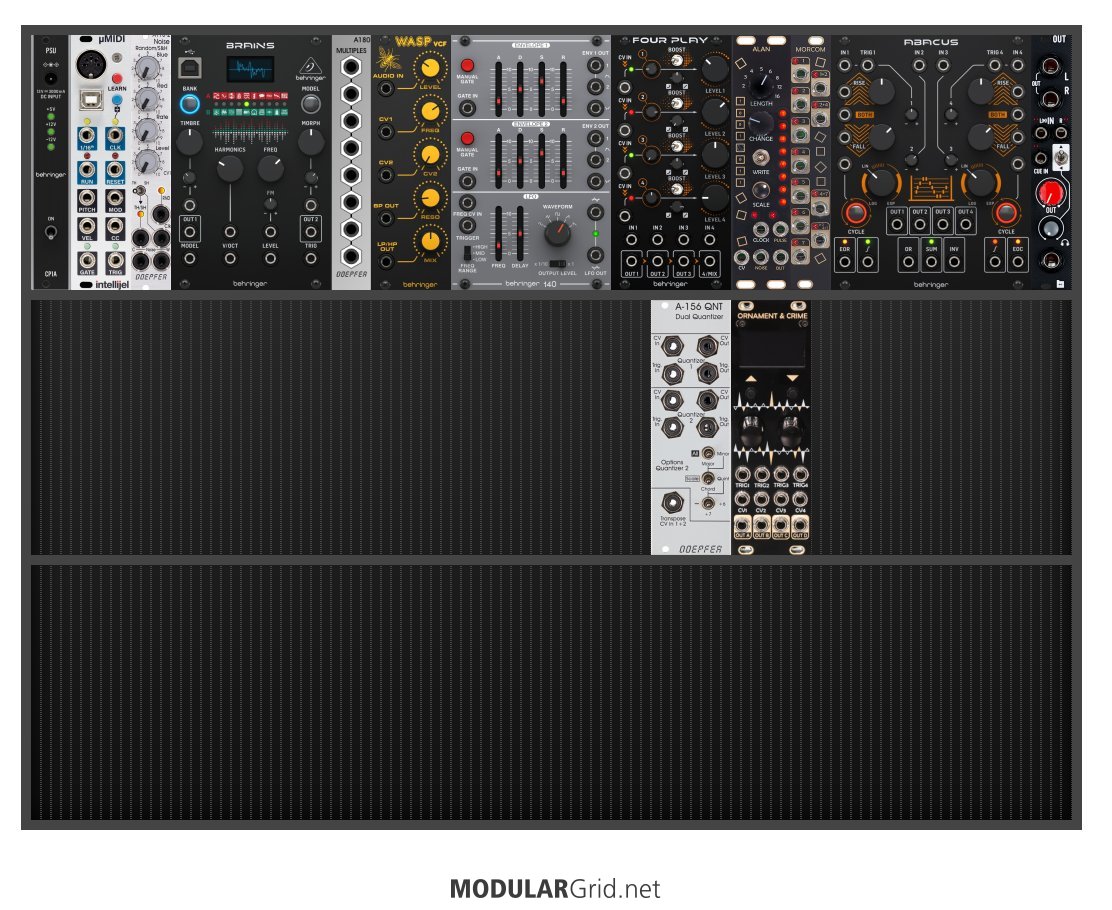Viewport: 1112px width, 910px height.
Task: Click the MORPH knob on Brains
Action: click(311, 142)
